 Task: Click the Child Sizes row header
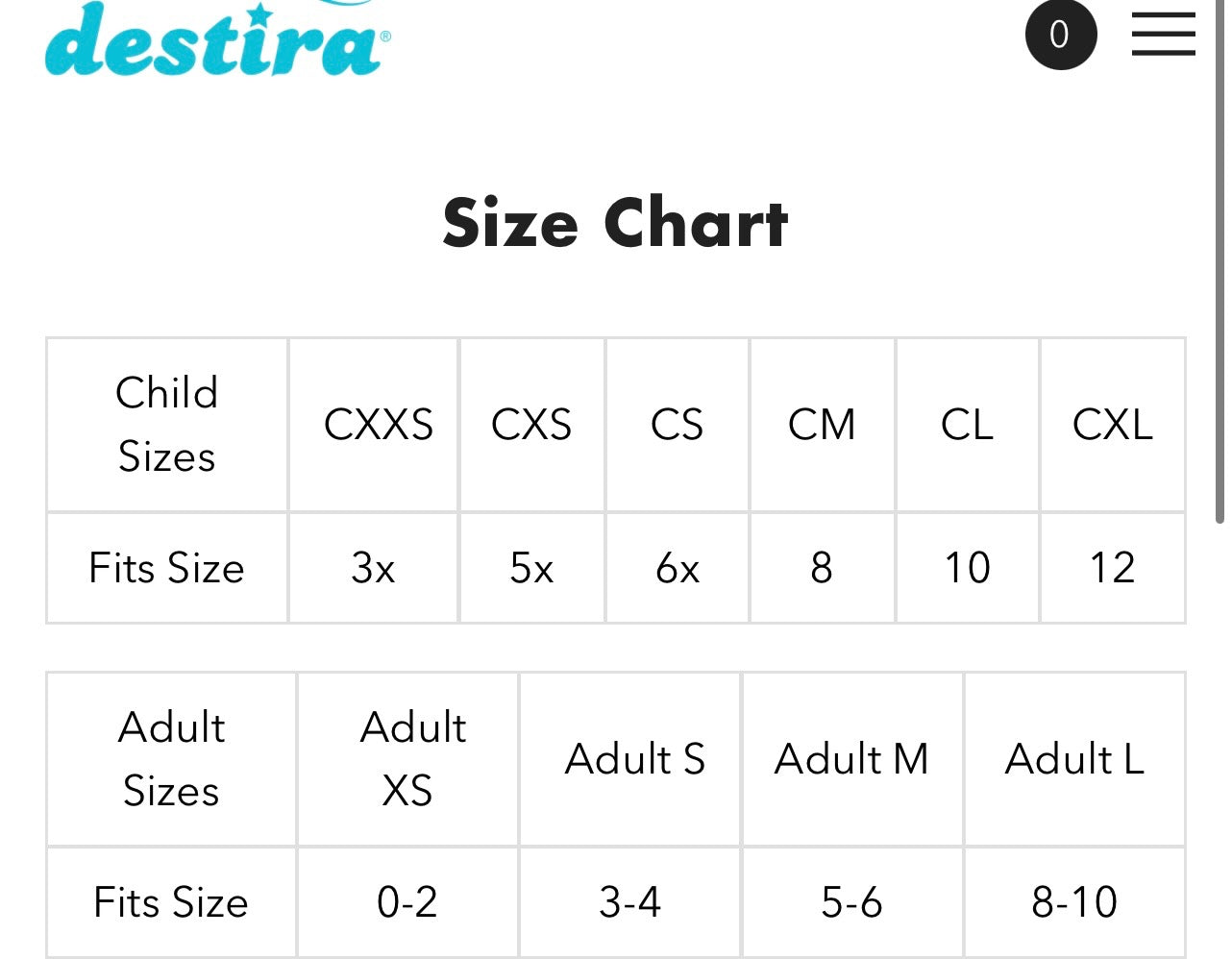(x=167, y=425)
